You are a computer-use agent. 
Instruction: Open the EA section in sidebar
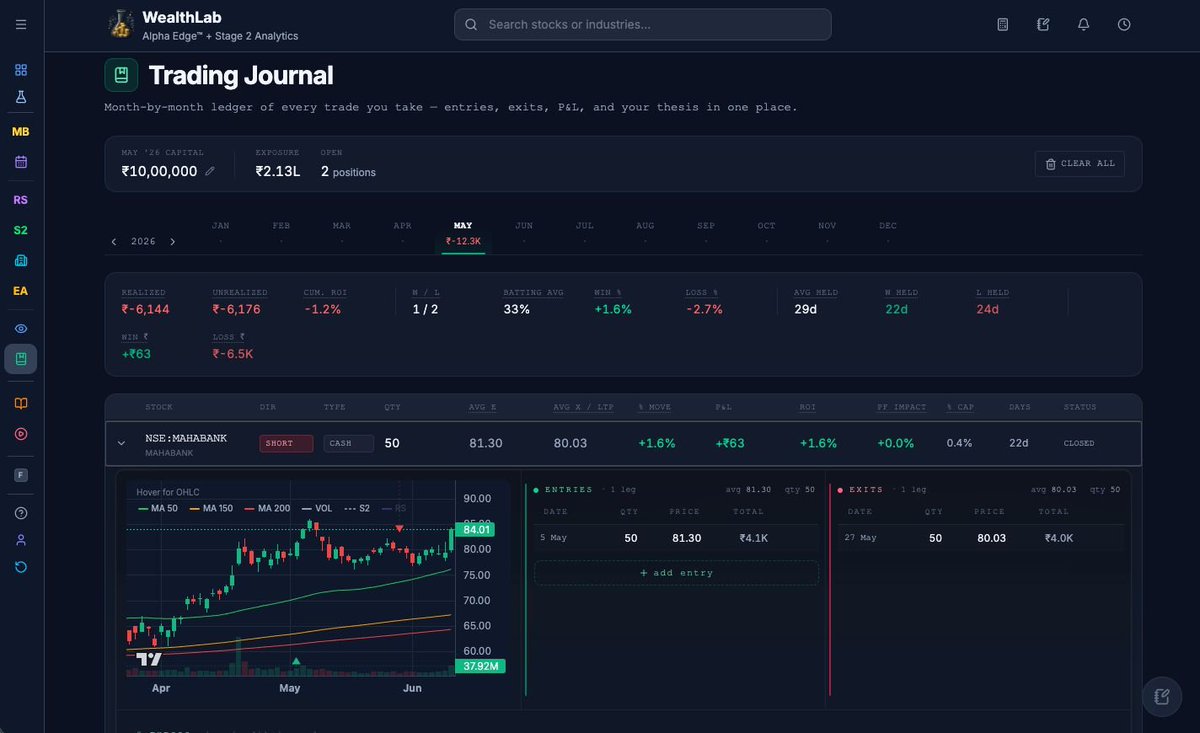point(21,291)
